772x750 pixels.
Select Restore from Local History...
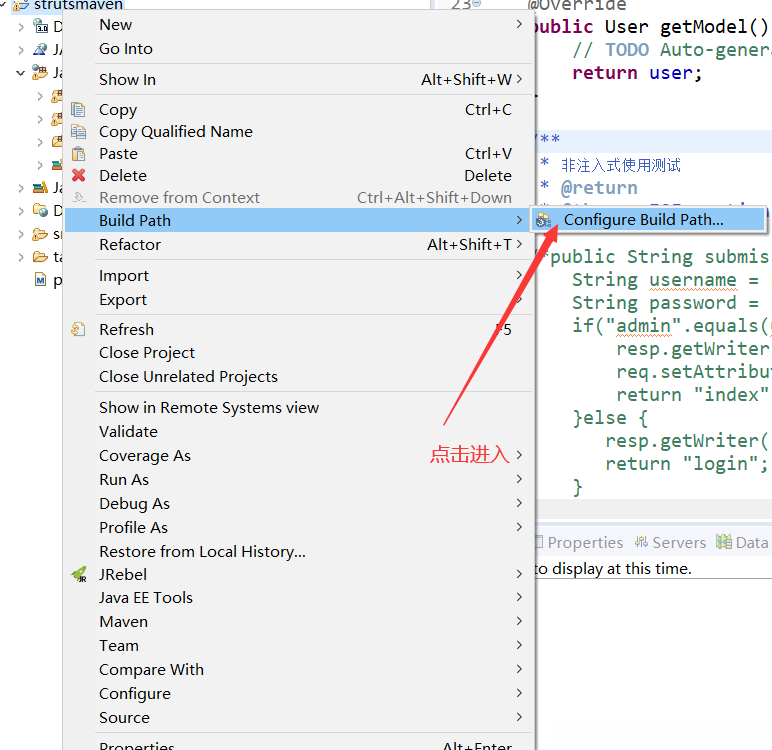pyautogui.click(x=202, y=551)
